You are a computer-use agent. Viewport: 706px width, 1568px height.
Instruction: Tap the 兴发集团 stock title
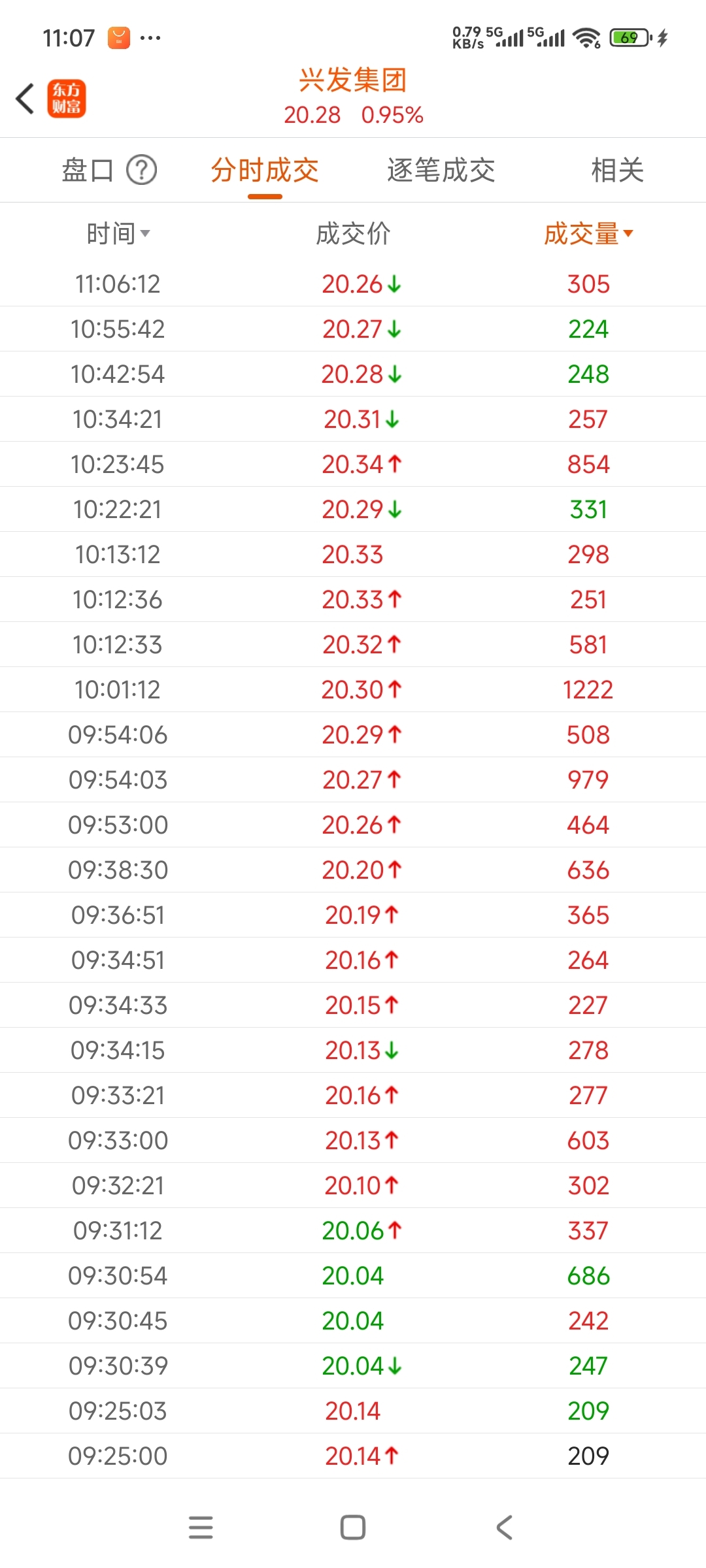(x=353, y=80)
